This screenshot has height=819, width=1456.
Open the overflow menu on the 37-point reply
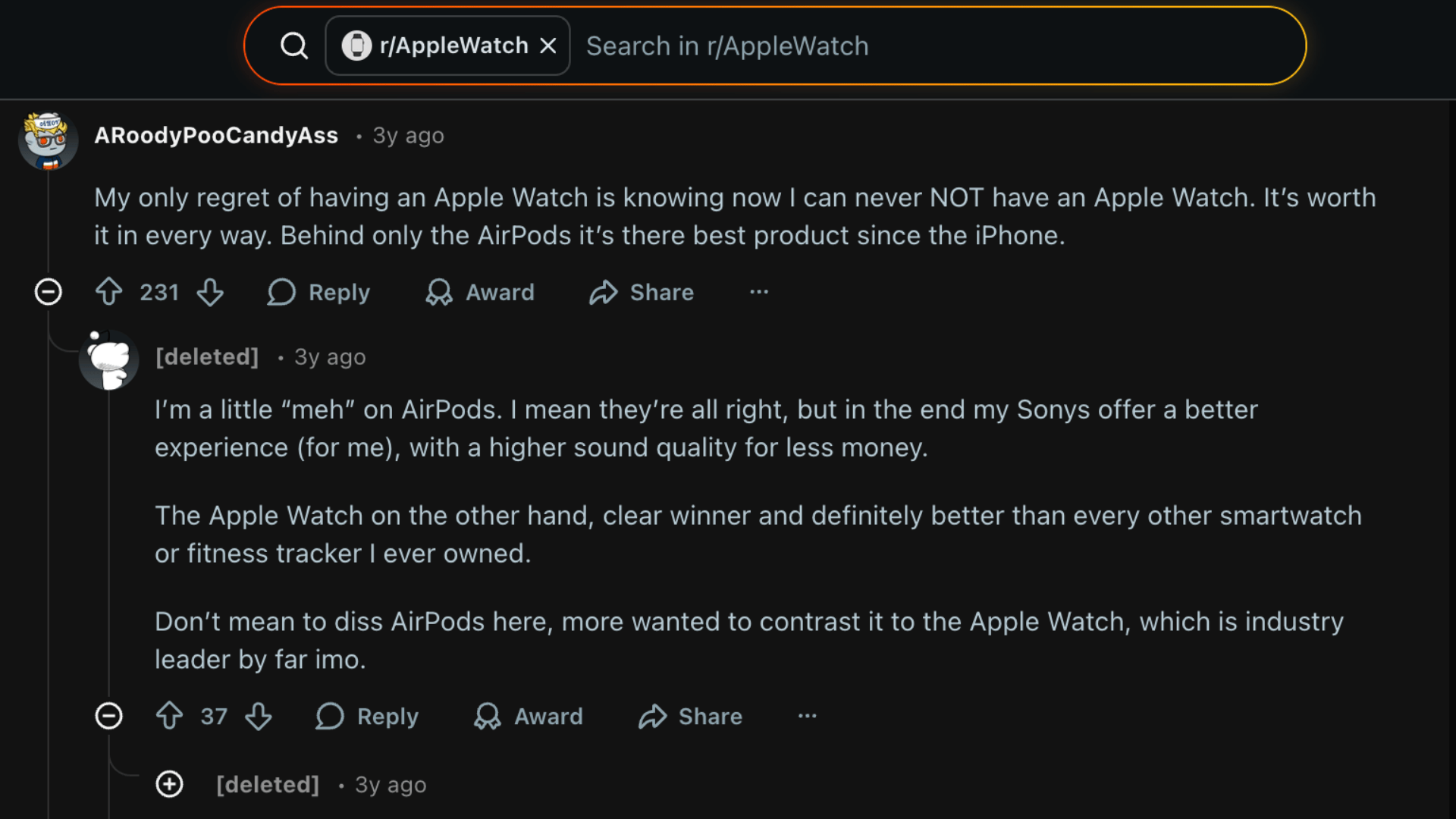tap(807, 715)
